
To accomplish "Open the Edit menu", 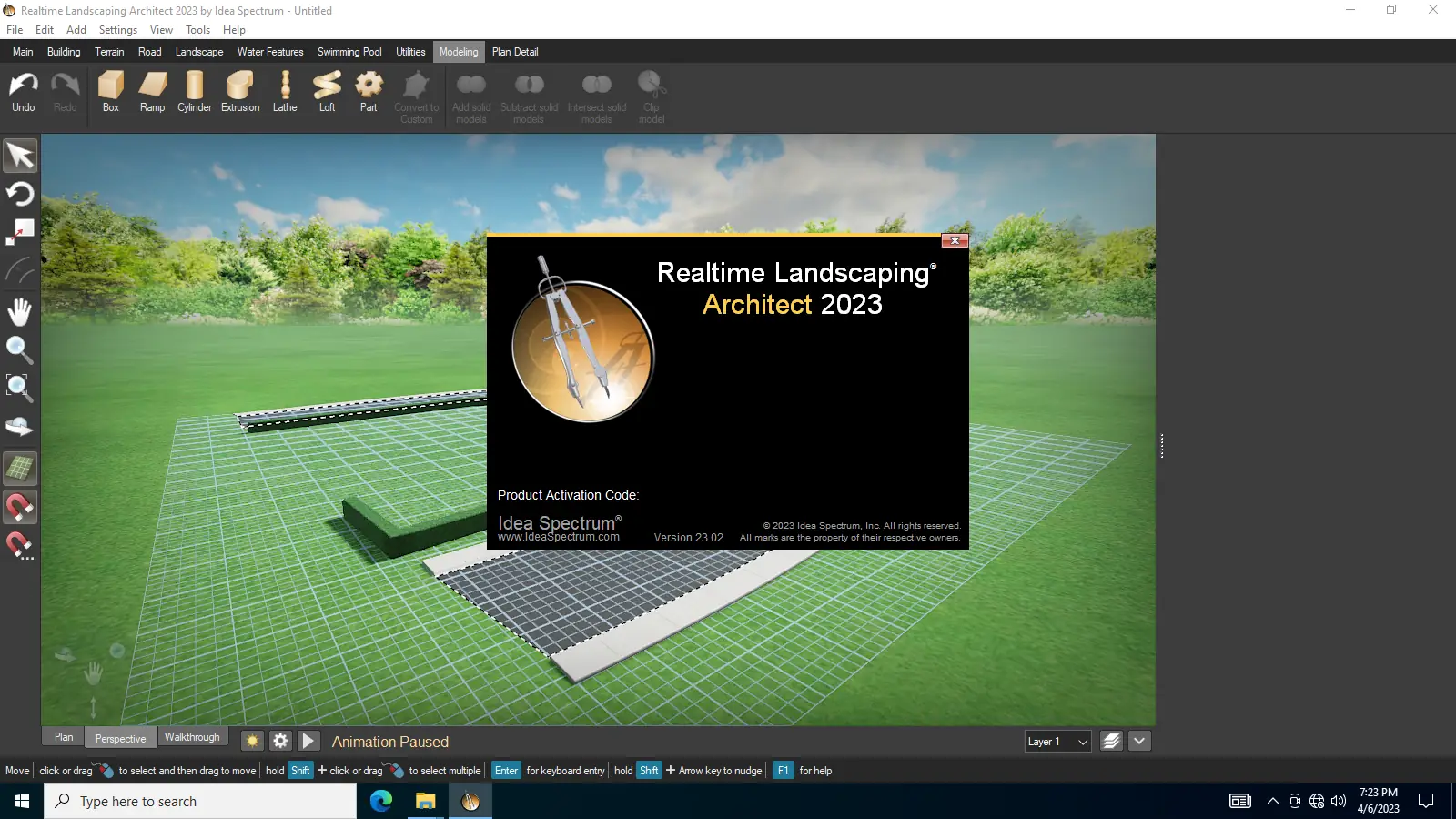I will tap(45, 30).
